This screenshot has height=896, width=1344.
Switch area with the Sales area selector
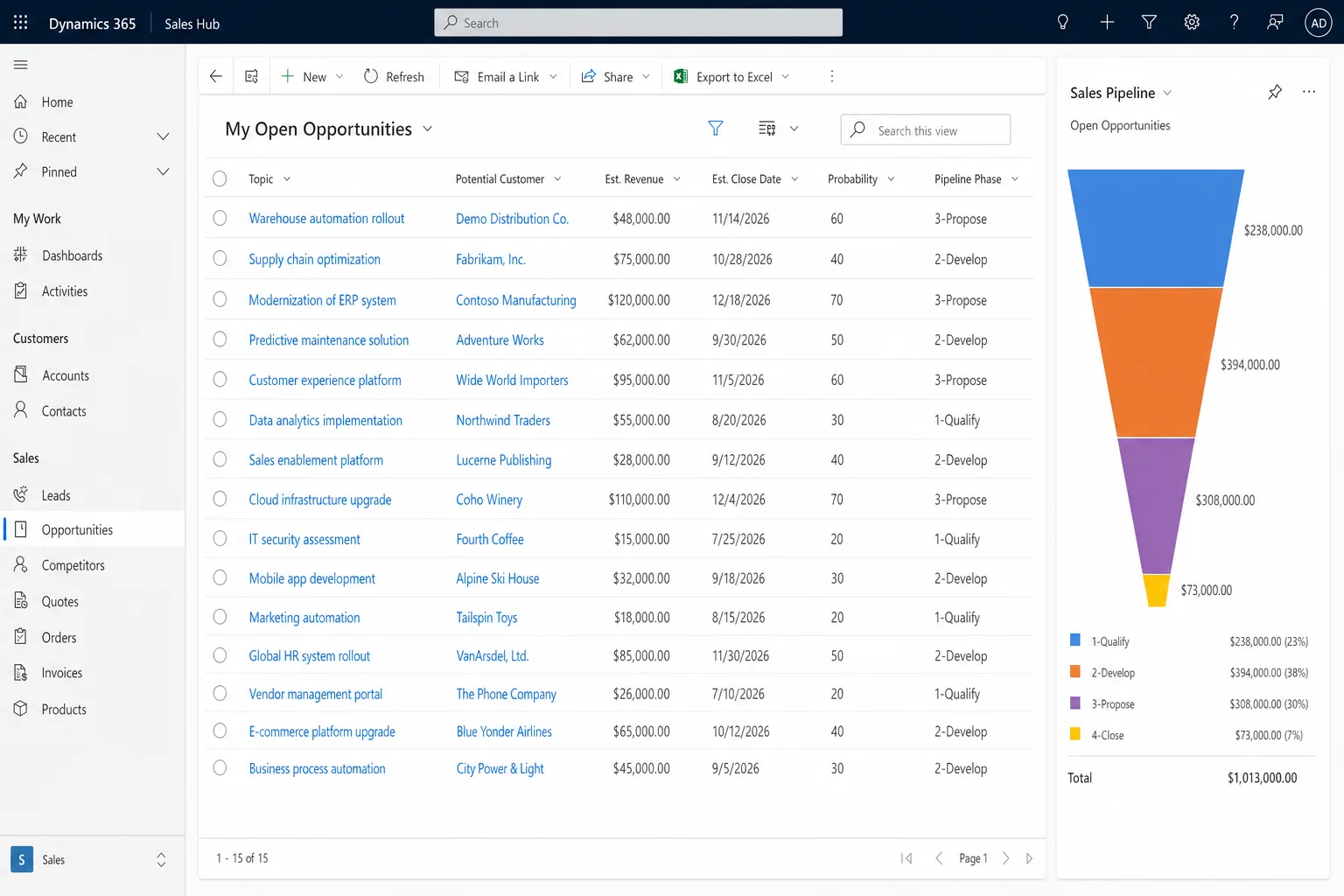[x=92, y=859]
